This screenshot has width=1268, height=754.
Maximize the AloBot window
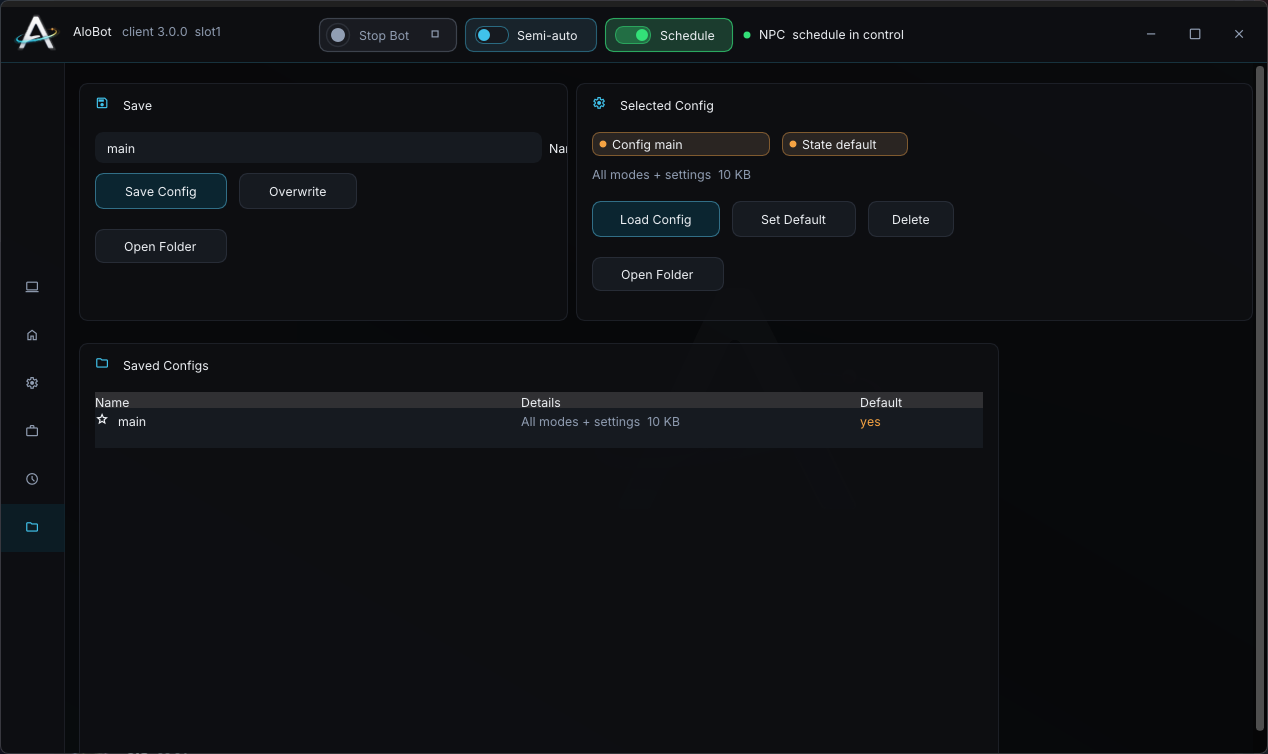pos(1195,34)
